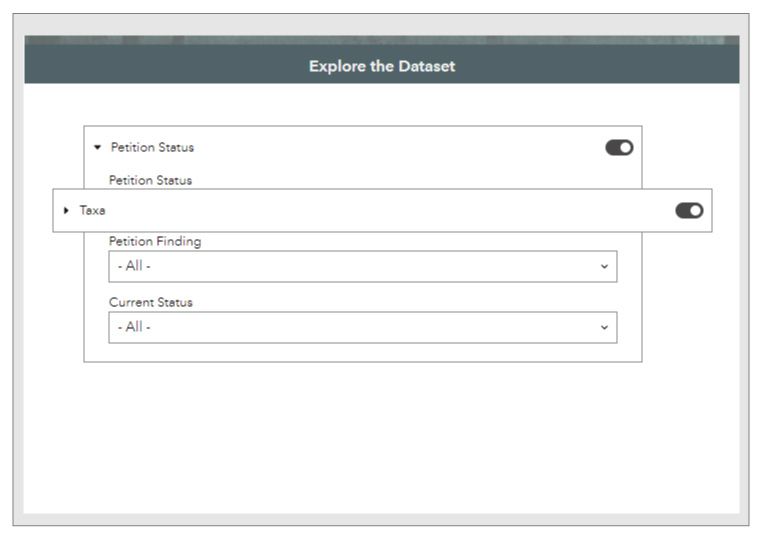757x534 pixels.
Task: Select '- All -' text in Petition Finding
Action: tap(134, 266)
